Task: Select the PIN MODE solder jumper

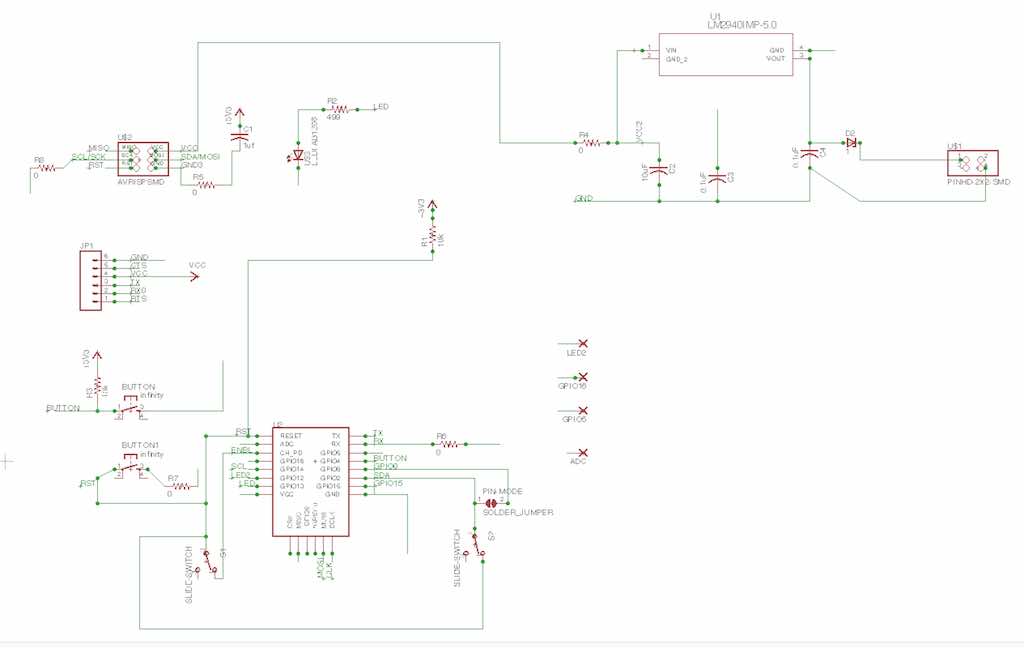Action: (491, 502)
